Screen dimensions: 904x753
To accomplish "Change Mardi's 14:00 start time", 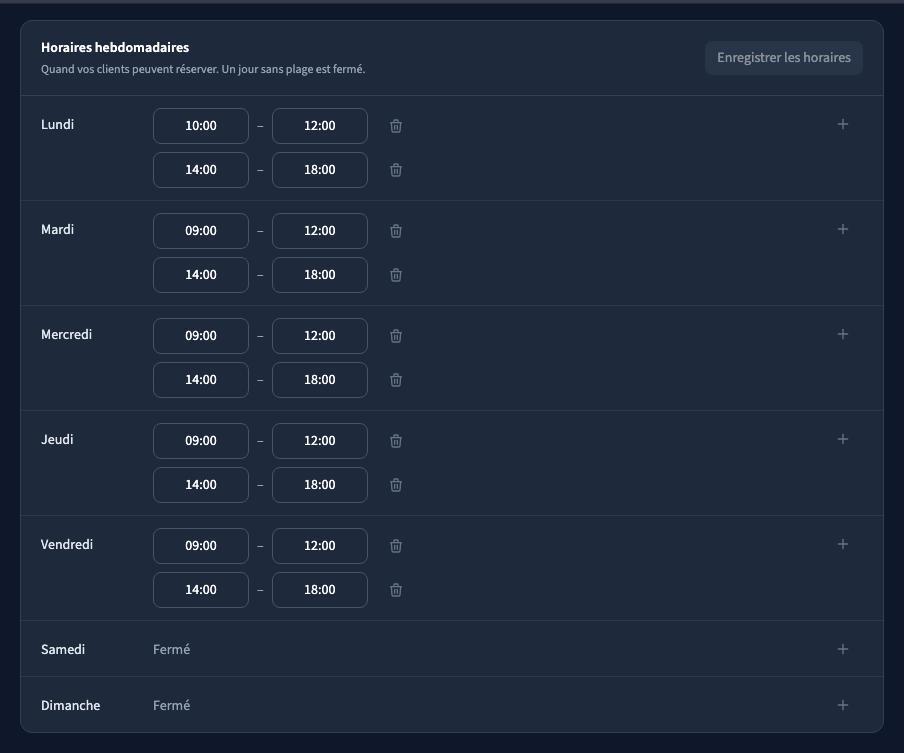I will (x=201, y=275).
